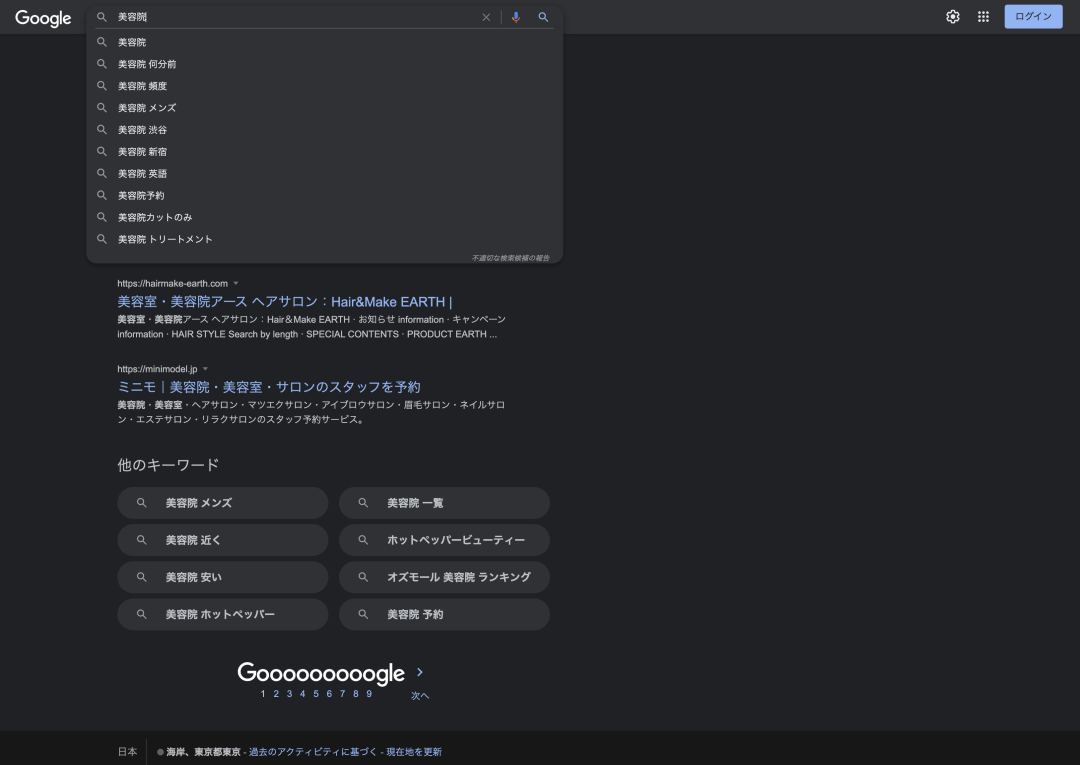The width and height of the screenshot is (1080, 765).
Task: Go to results page 4
Action: 302,694
